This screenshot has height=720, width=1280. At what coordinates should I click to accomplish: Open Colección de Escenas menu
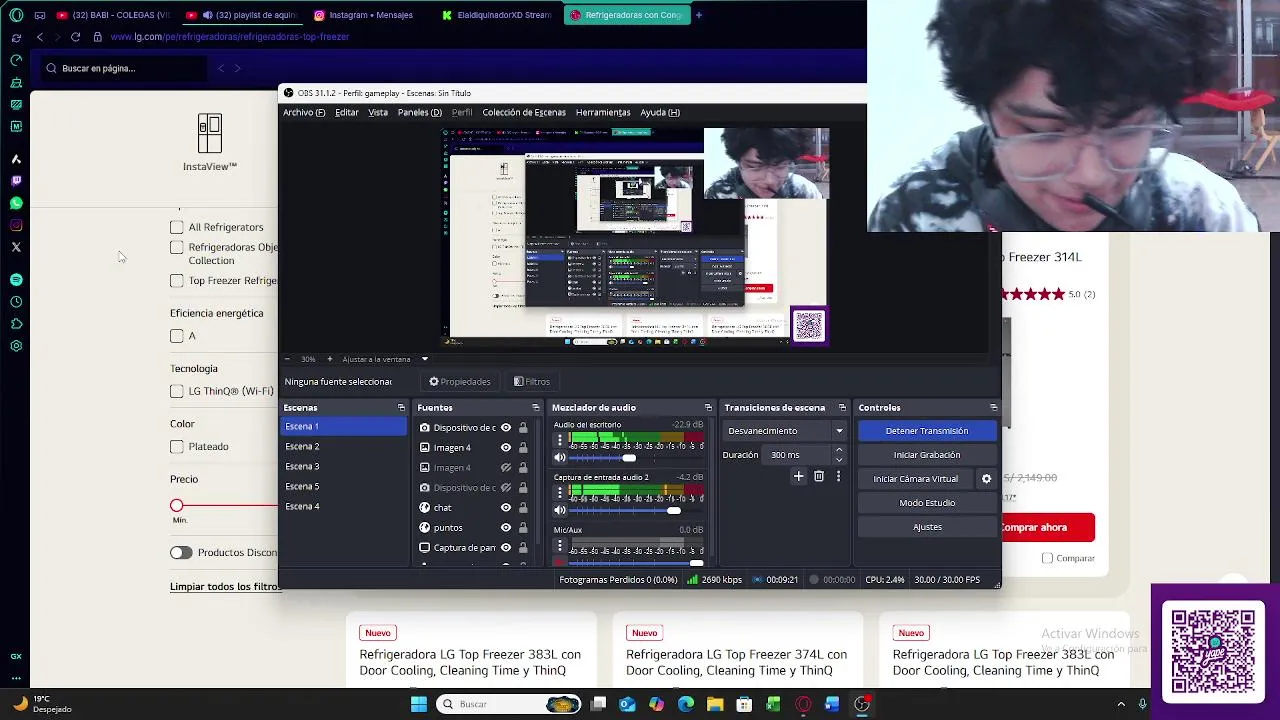coord(524,112)
